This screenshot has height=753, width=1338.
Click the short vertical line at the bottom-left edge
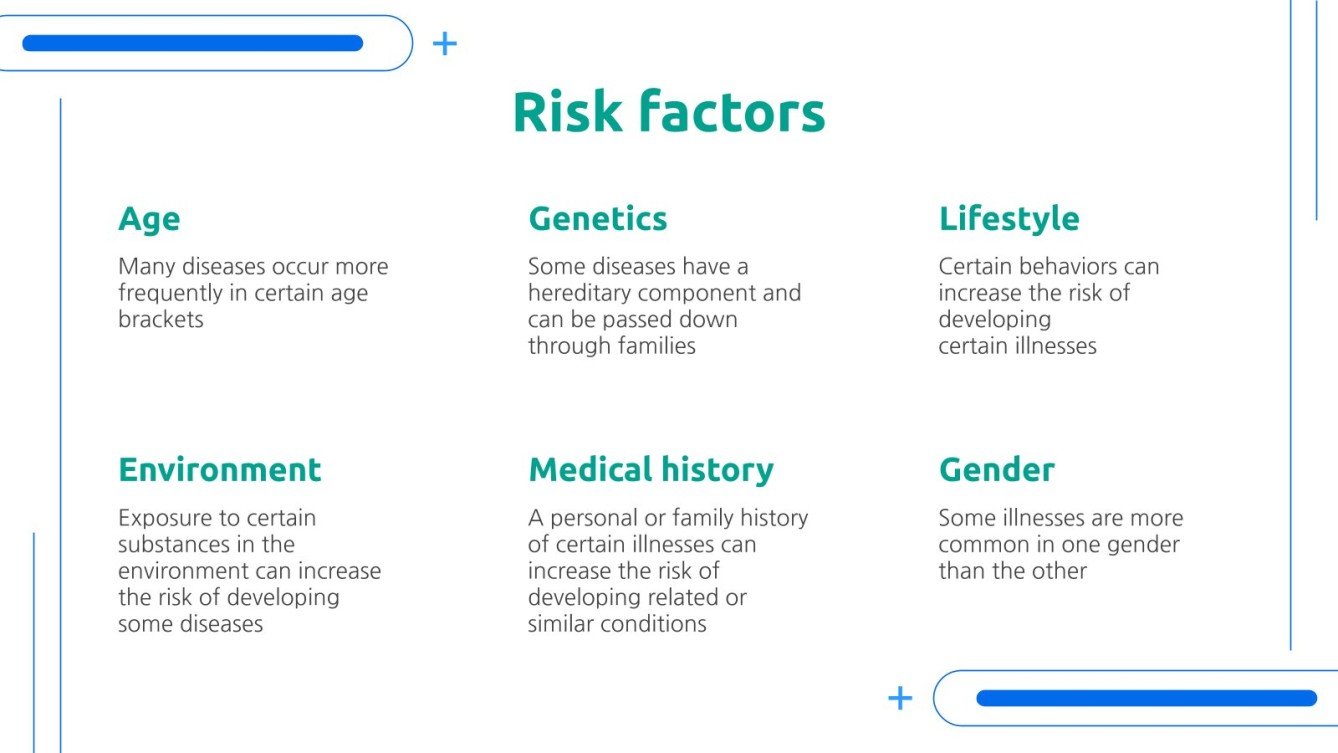pos(34,640)
